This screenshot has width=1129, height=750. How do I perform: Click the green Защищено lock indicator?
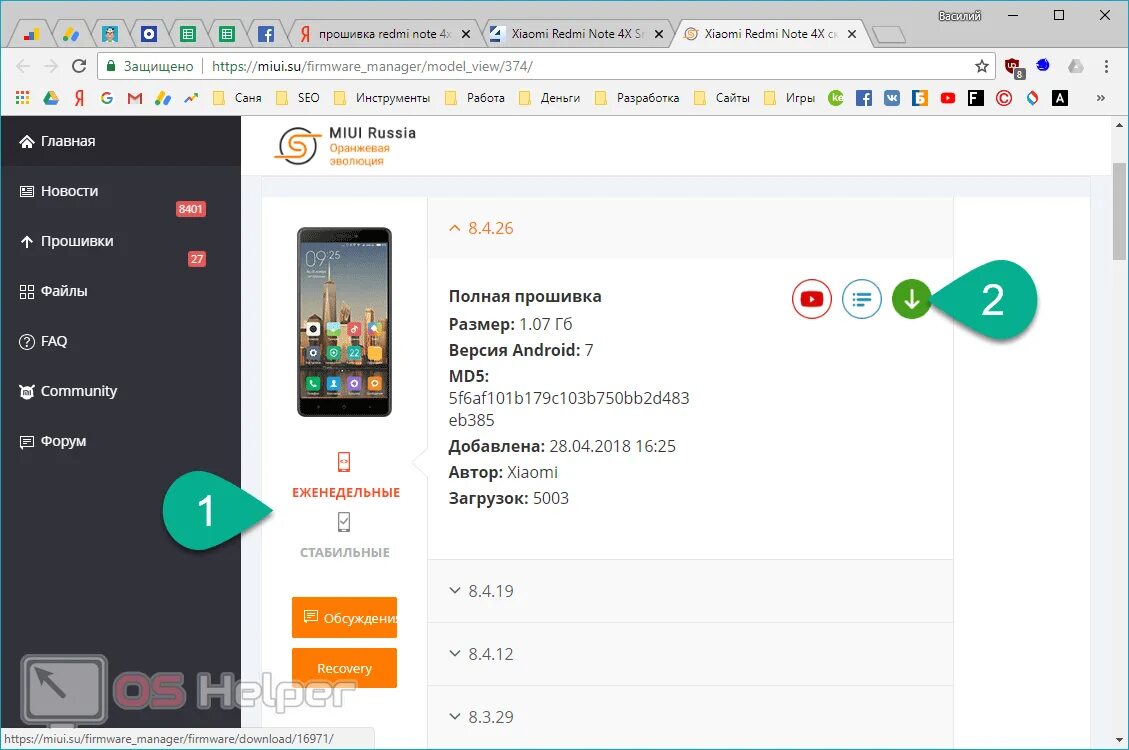click(x=150, y=66)
